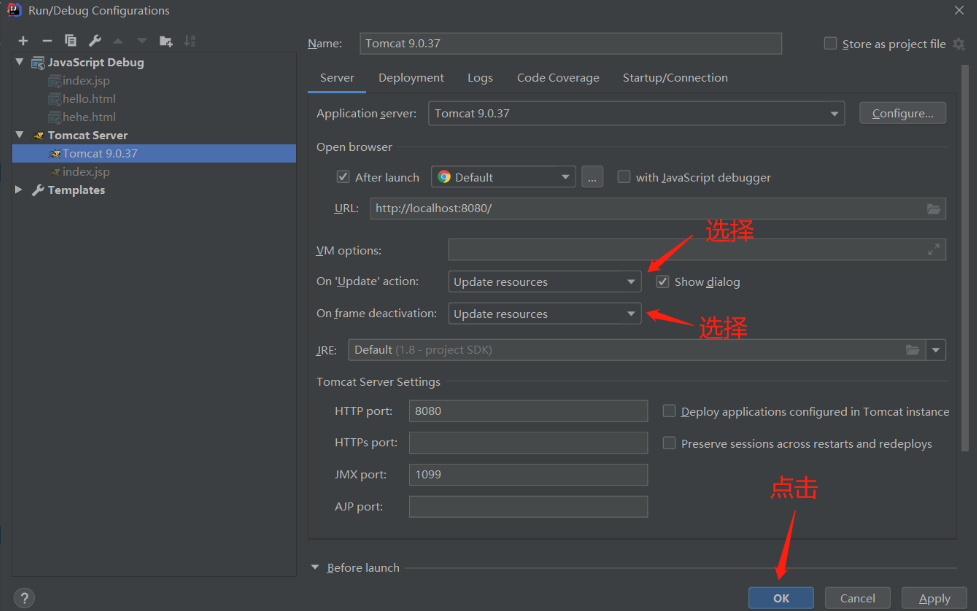The image size is (977, 611).
Task: Click the HTTP port field
Action: coord(528,411)
